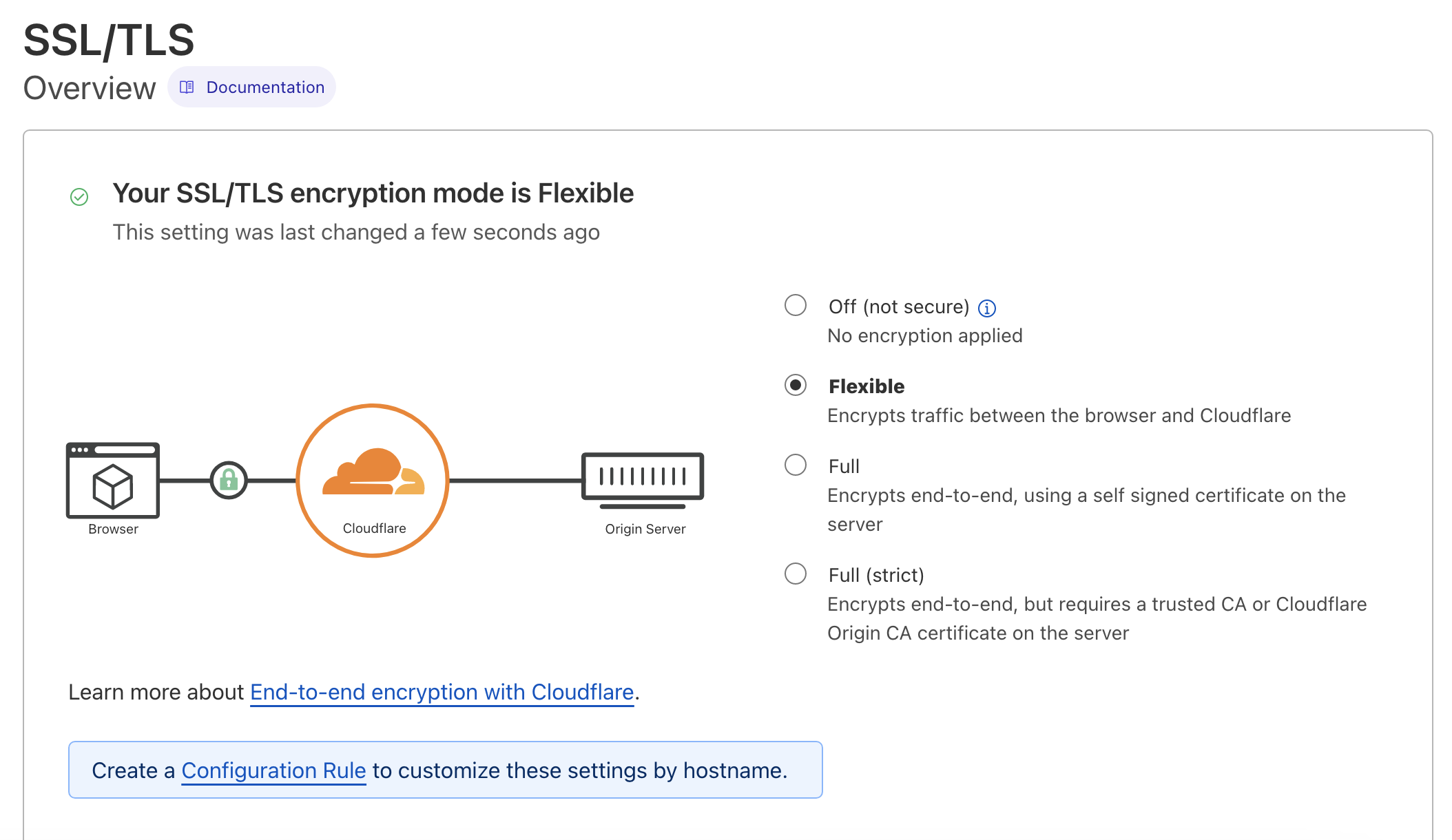The height and width of the screenshot is (840, 1452).
Task: Click the Documentation book icon
Action: coord(187,87)
